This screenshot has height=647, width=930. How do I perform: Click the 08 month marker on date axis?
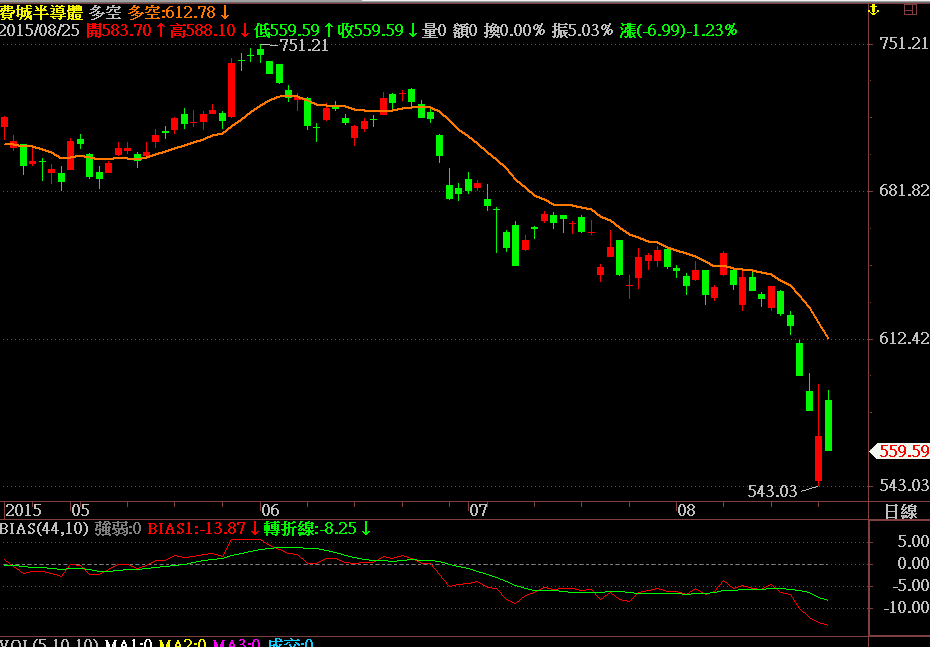click(686, 510)
